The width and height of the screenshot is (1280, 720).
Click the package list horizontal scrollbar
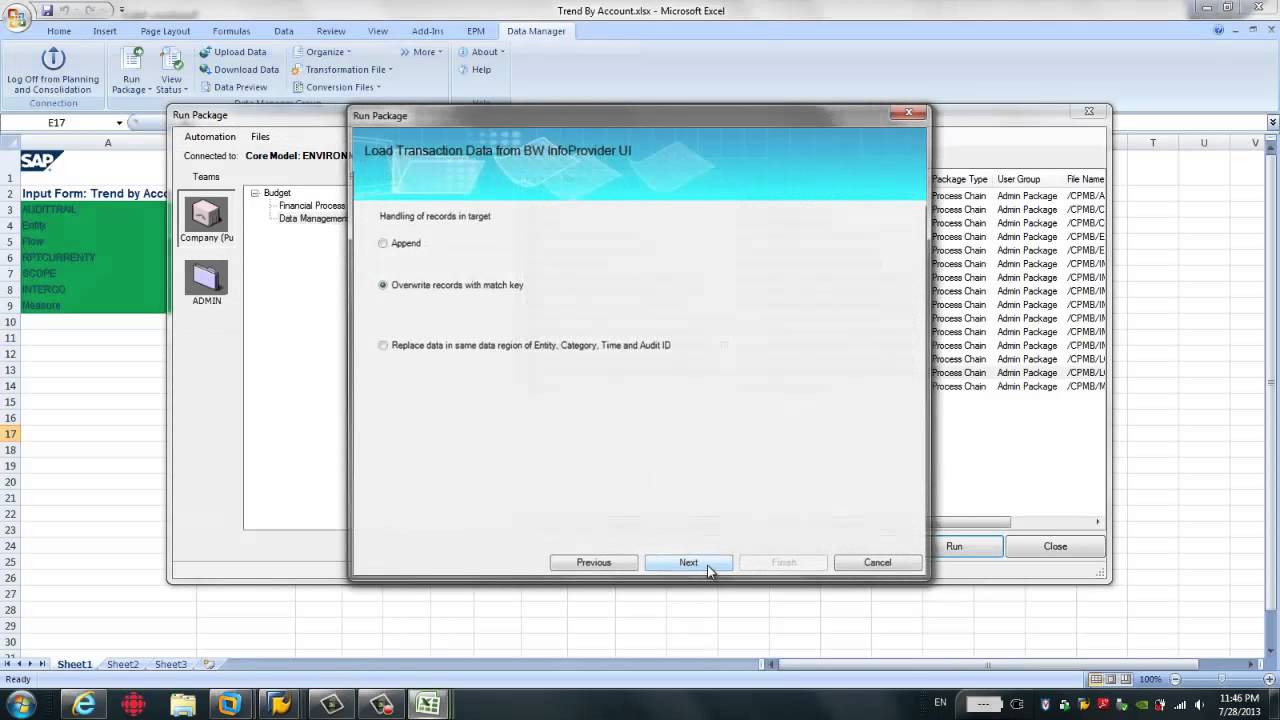click(970, 522)
